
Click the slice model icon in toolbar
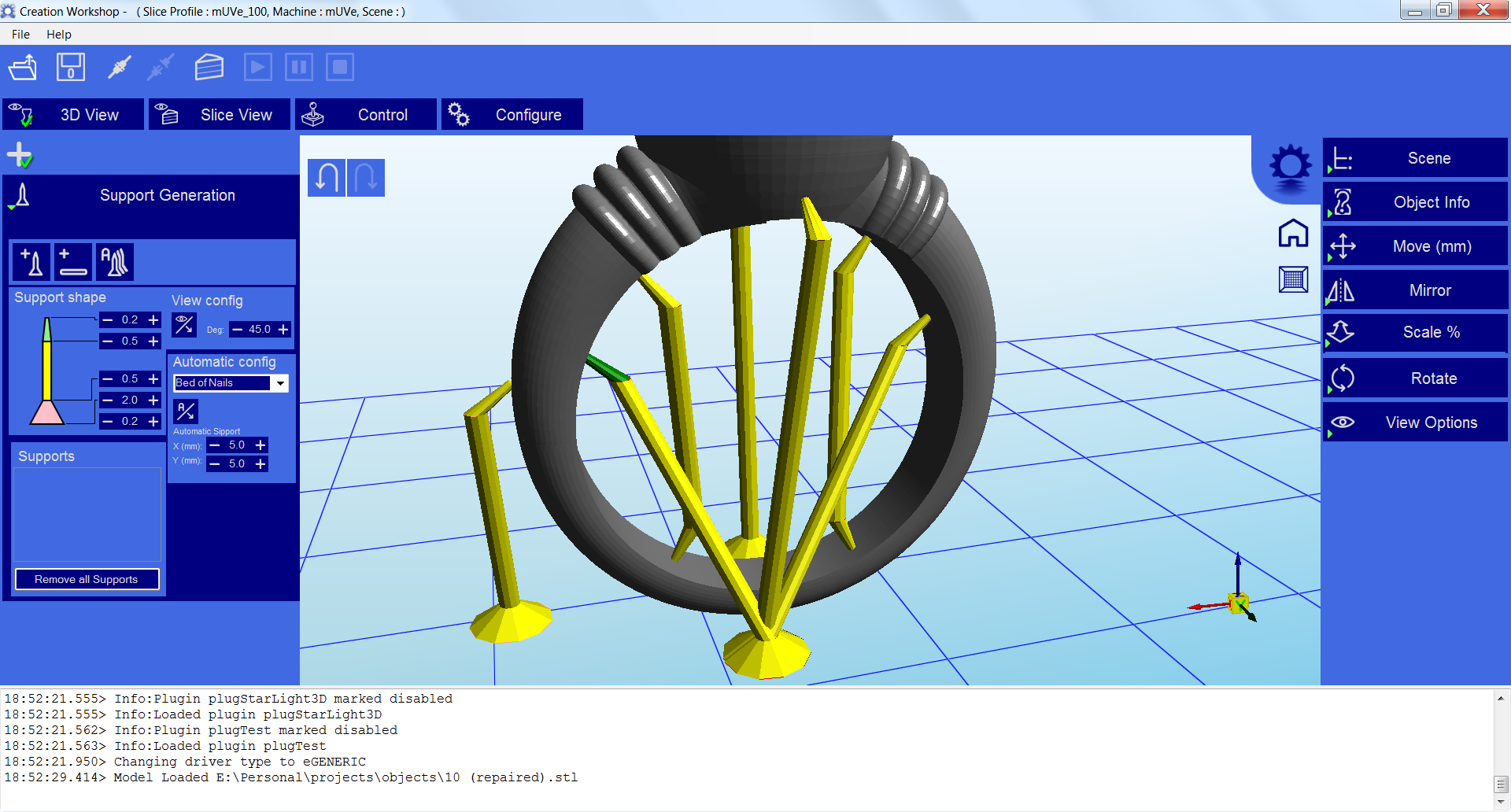[209, 68]
